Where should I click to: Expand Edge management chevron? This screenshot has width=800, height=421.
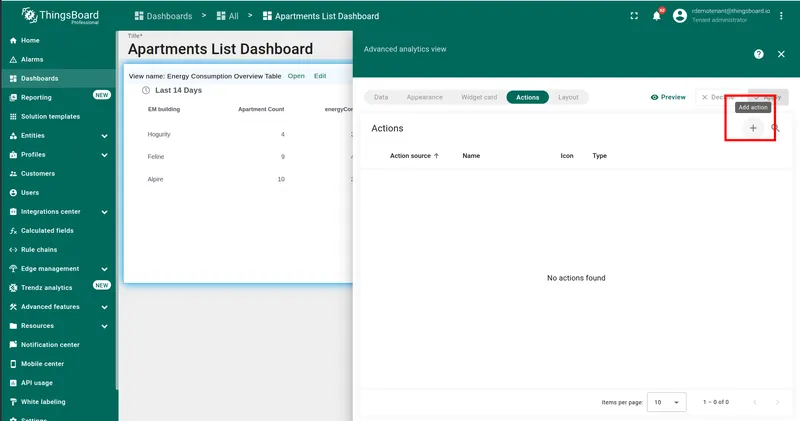(x=105, y=269)
